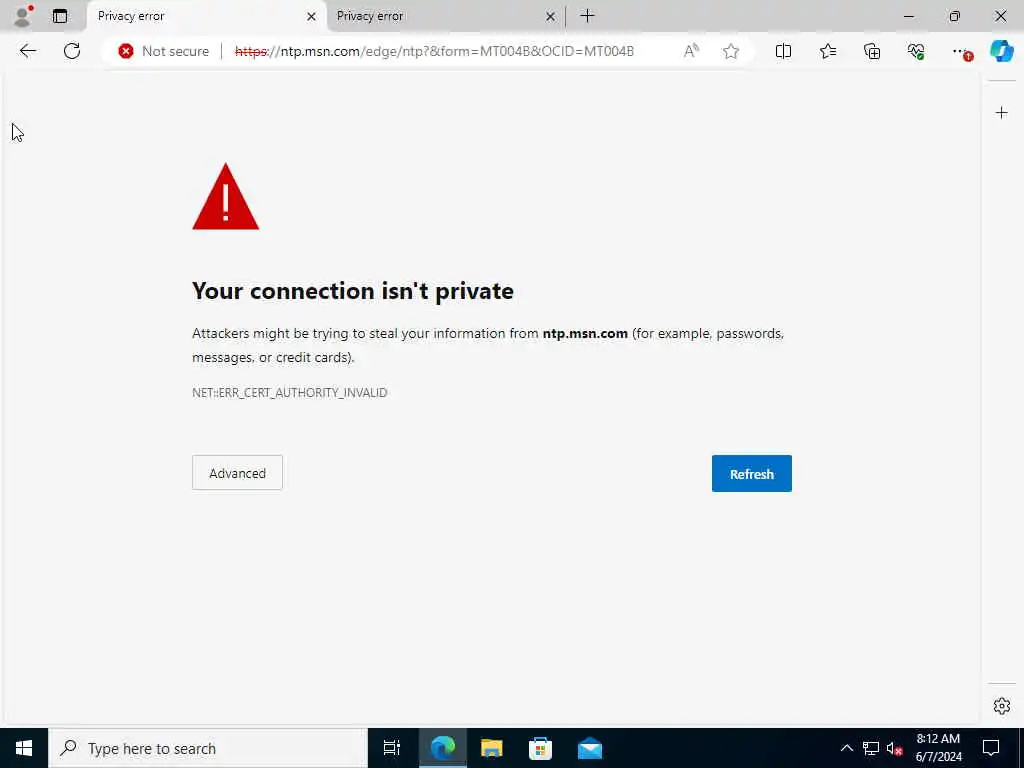Open split screen view icon
The width and height of the screenshot is (1024, 768).
(x=783, y=51)
